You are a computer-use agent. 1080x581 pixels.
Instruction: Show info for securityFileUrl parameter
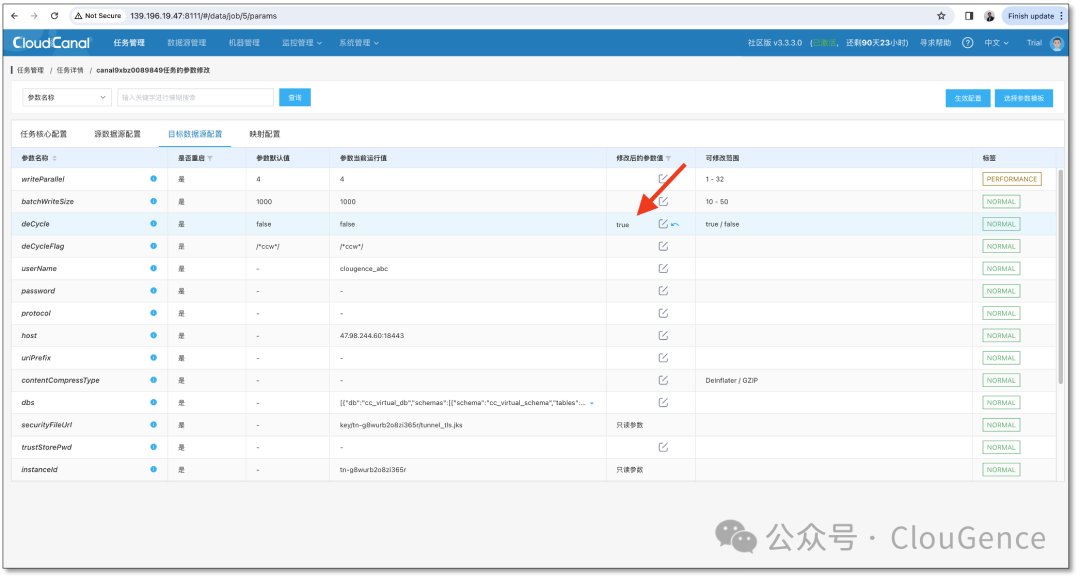tap(154, 425)
